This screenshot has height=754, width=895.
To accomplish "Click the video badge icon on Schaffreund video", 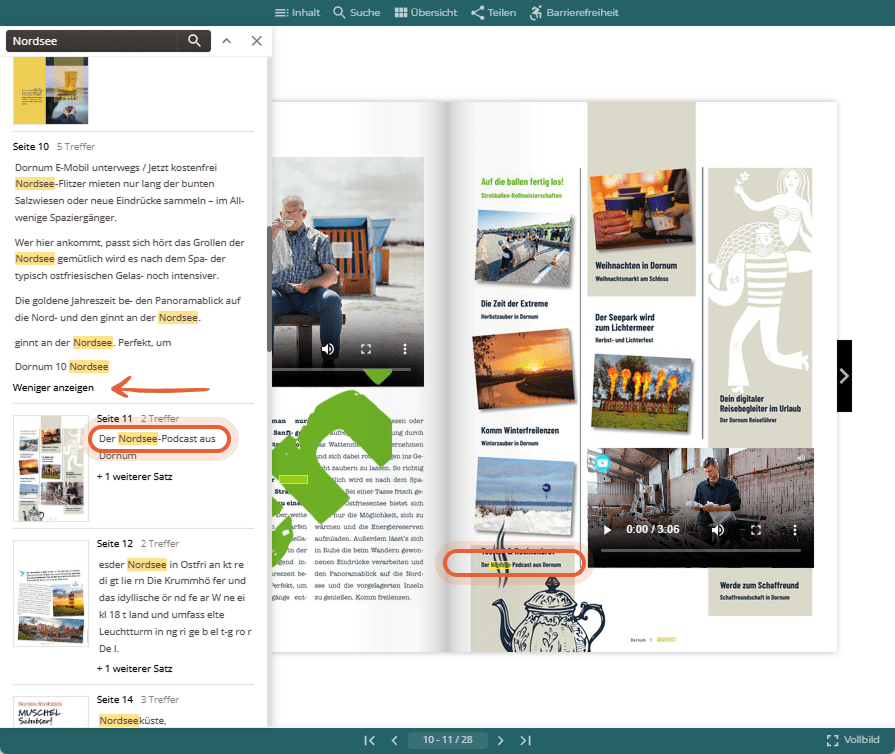I will point(602,463).
